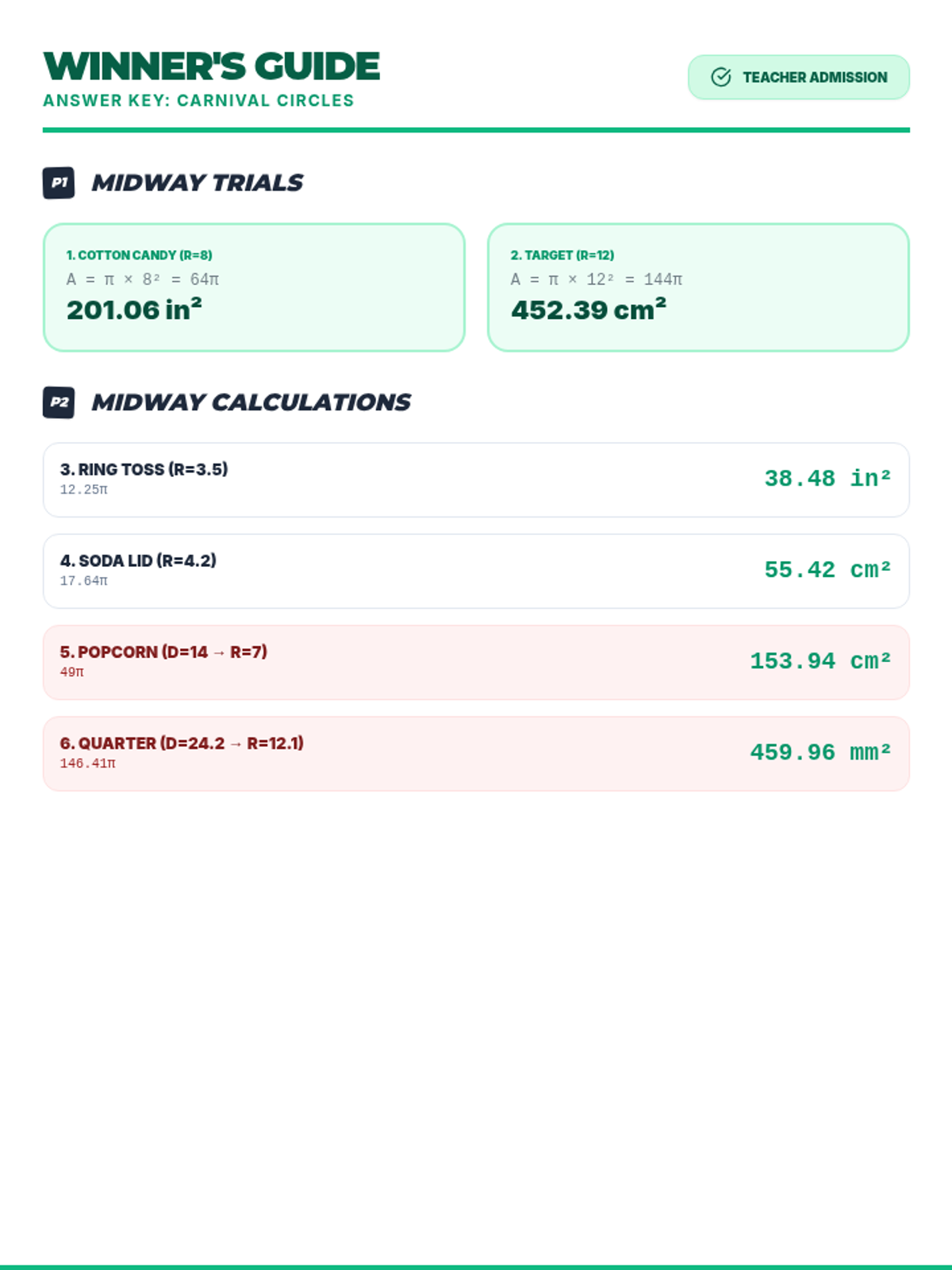The width and height of the screenshot is (952, 1270).
Task: Click the Answer Key: Carnival Circles subtitle
Action: pos(198,101)
